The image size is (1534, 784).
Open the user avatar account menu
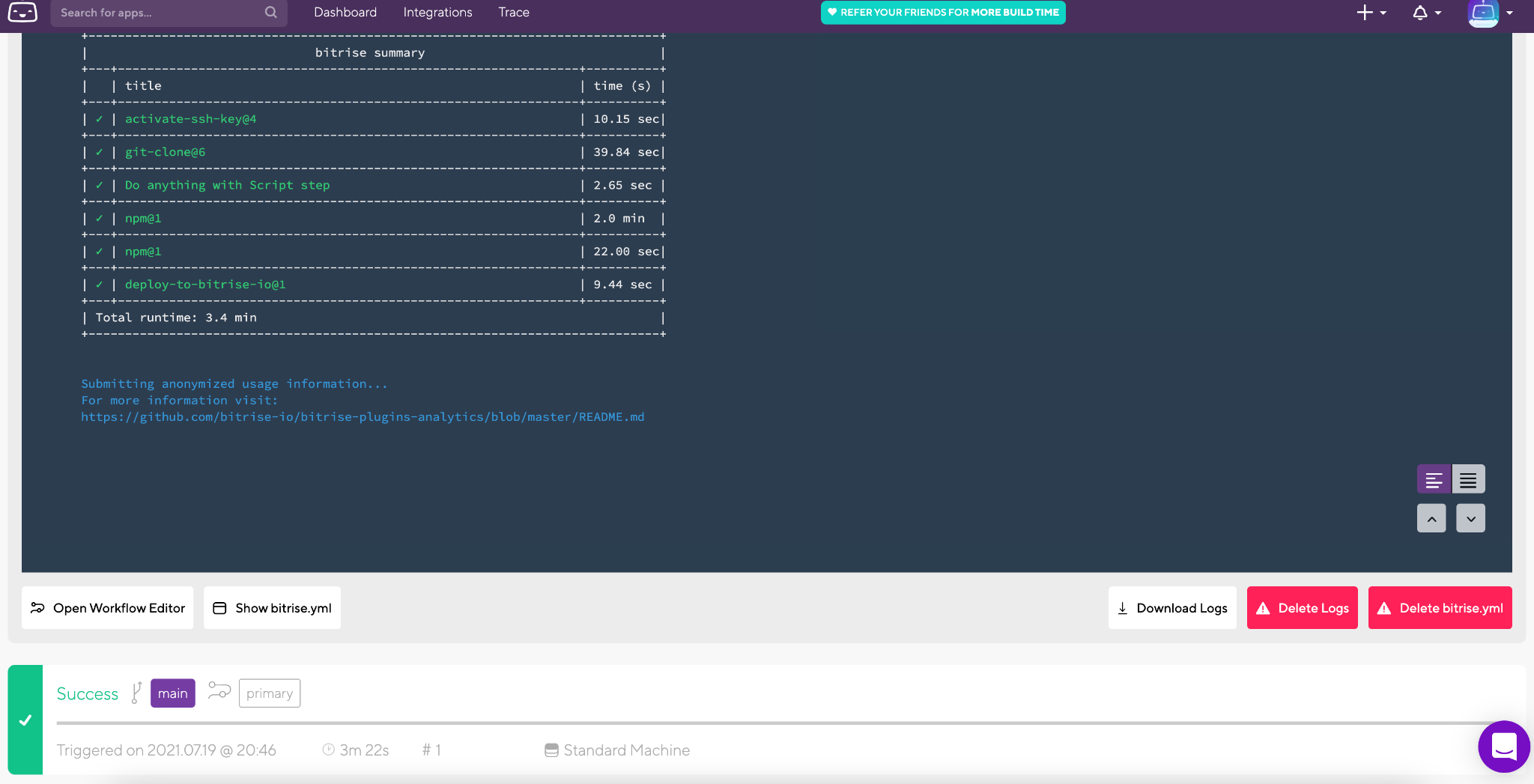1491,13
